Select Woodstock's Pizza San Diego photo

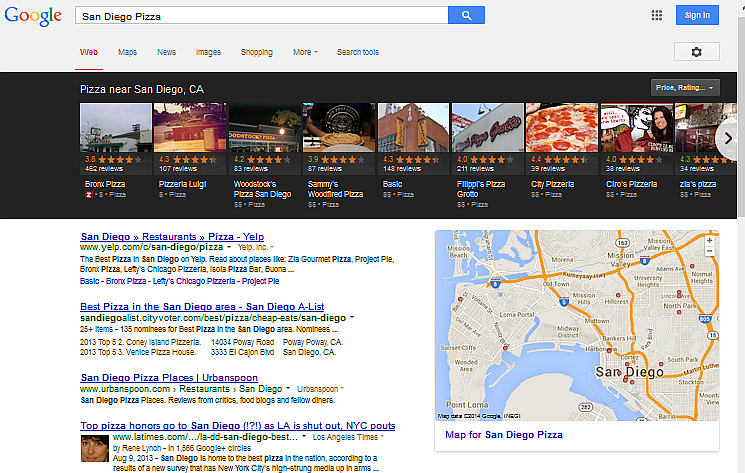coord(265,128)
